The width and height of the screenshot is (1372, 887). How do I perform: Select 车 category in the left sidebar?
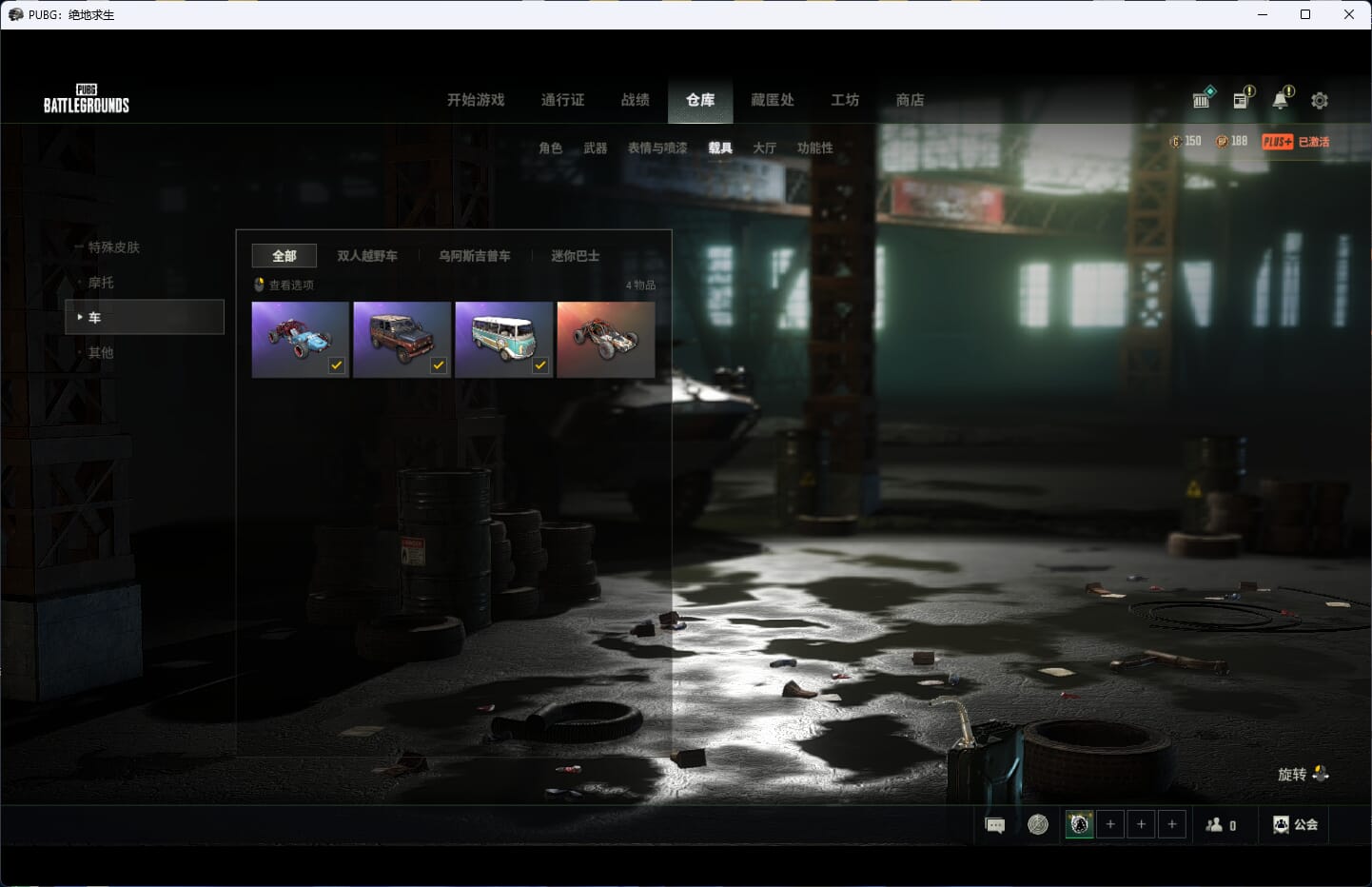(x=145, y=317)
